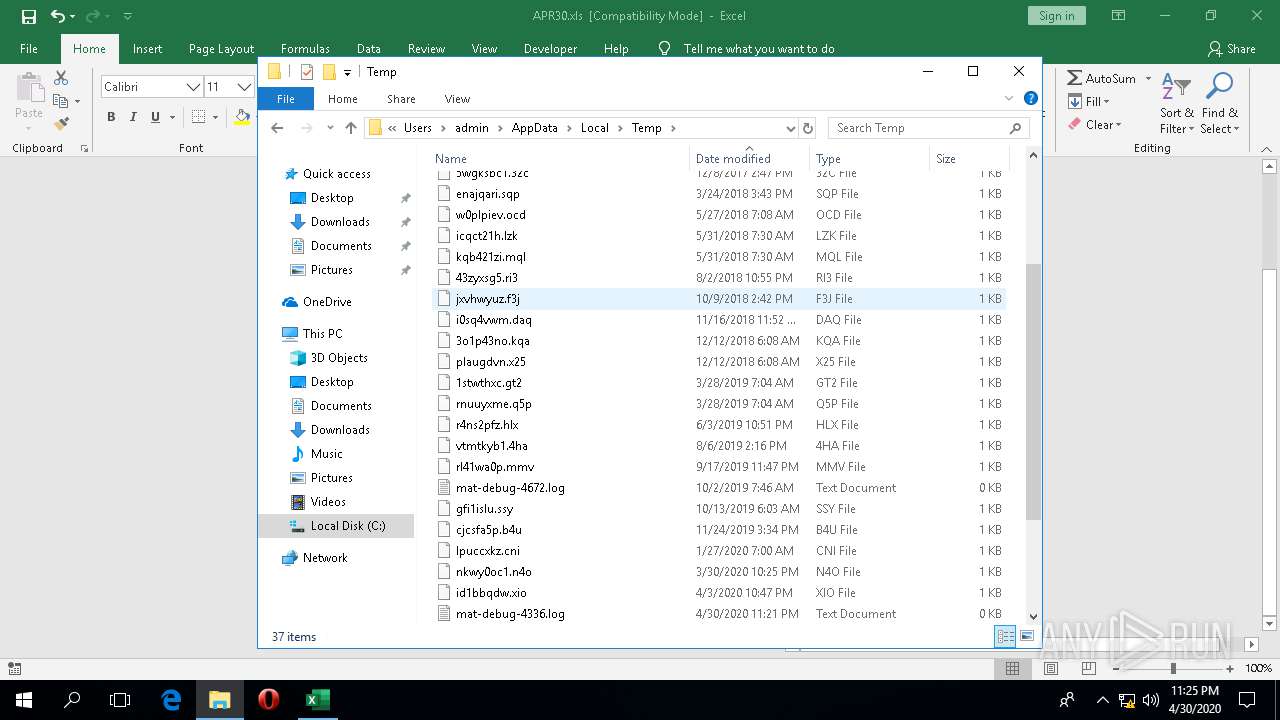Image resolution: width=1280 pixels, height=720 pixels.
Task: Click the Fill Color bucket icon
Action: point(242,117)
